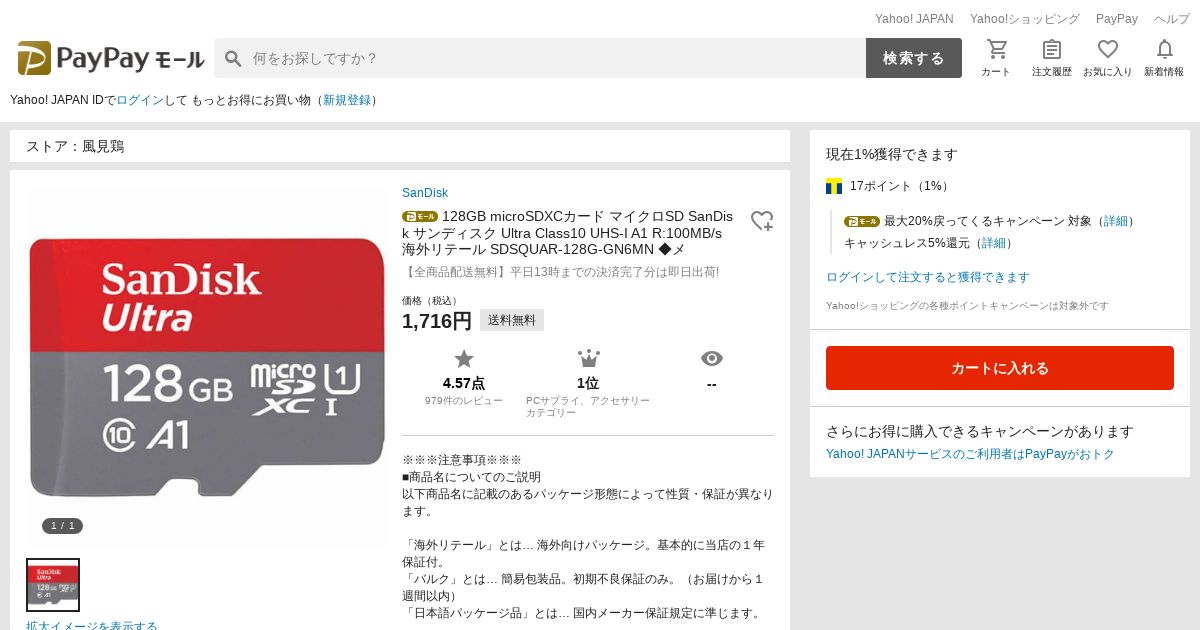
Task: Open the SanDisk brand link
Action: (x=425, y=193)
